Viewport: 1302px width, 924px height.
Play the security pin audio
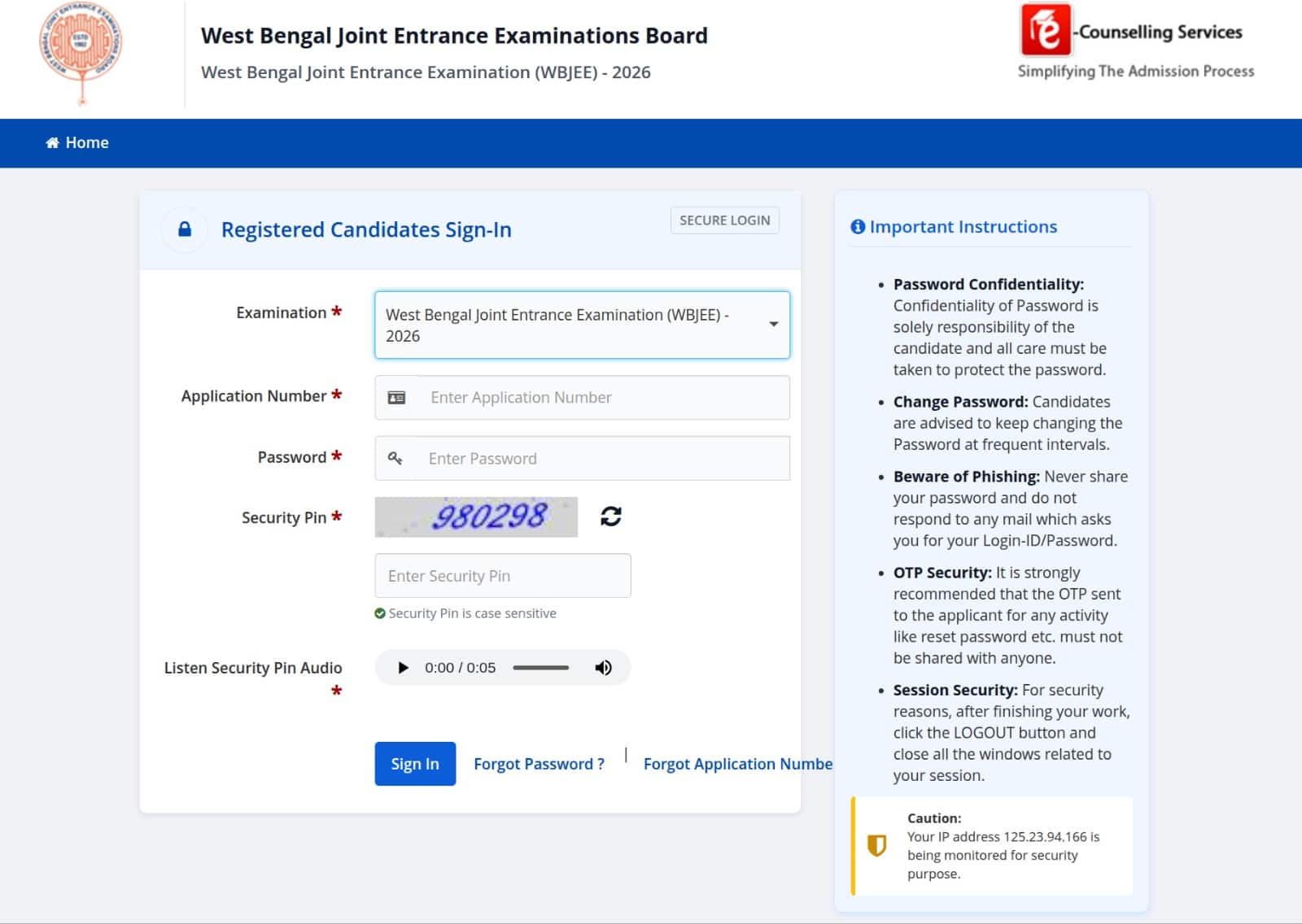click(402, 668)
